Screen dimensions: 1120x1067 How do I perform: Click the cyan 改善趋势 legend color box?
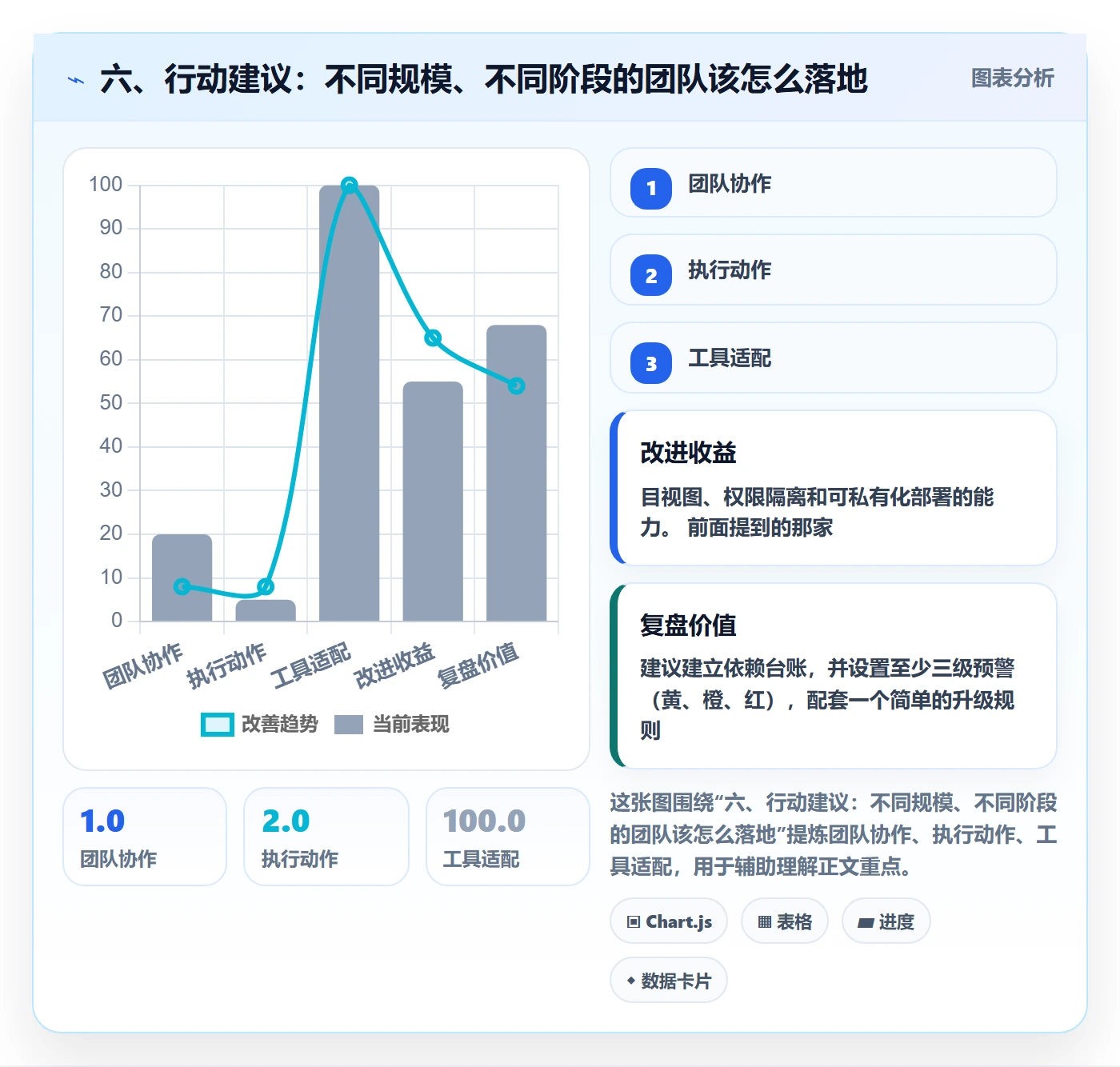click(217, 724)
